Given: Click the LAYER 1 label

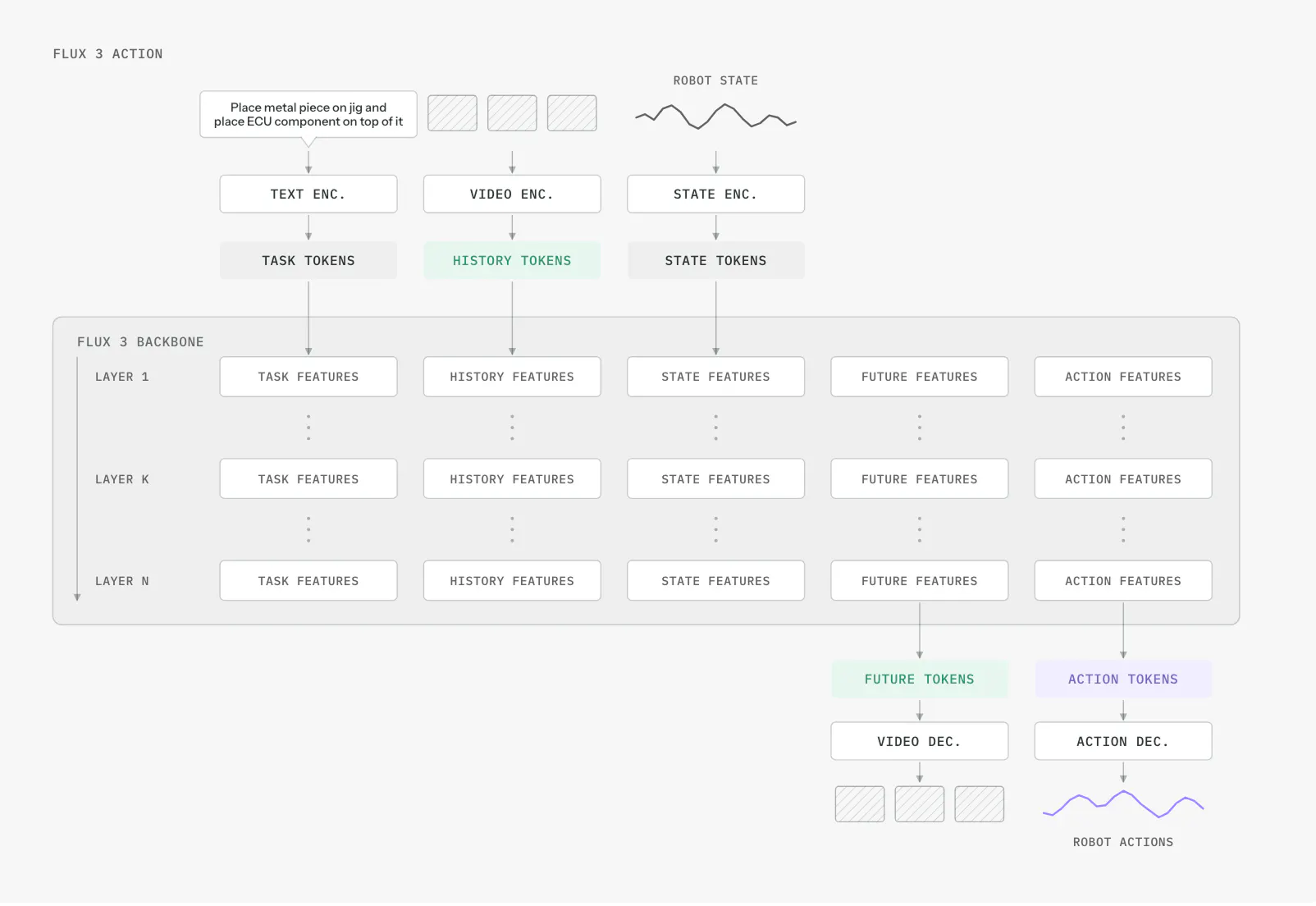Looking at the screenshot, I should click(122, 377).
